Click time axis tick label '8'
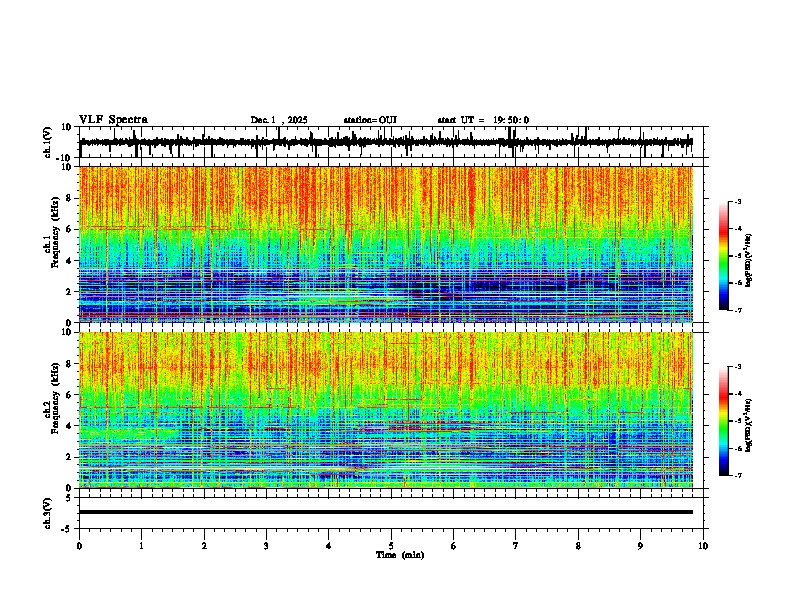 (x=578, y=546)
